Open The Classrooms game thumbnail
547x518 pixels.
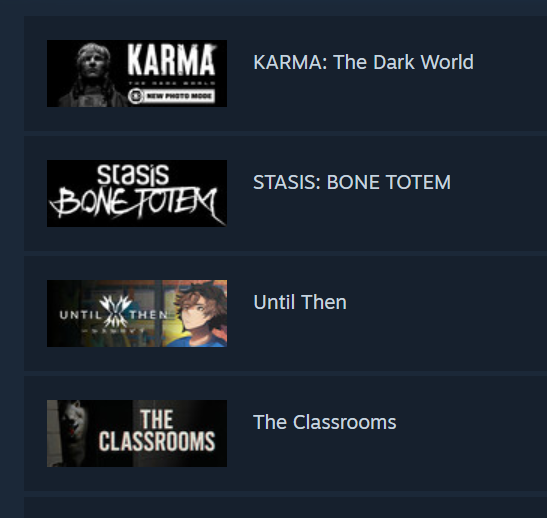(137, 433)
